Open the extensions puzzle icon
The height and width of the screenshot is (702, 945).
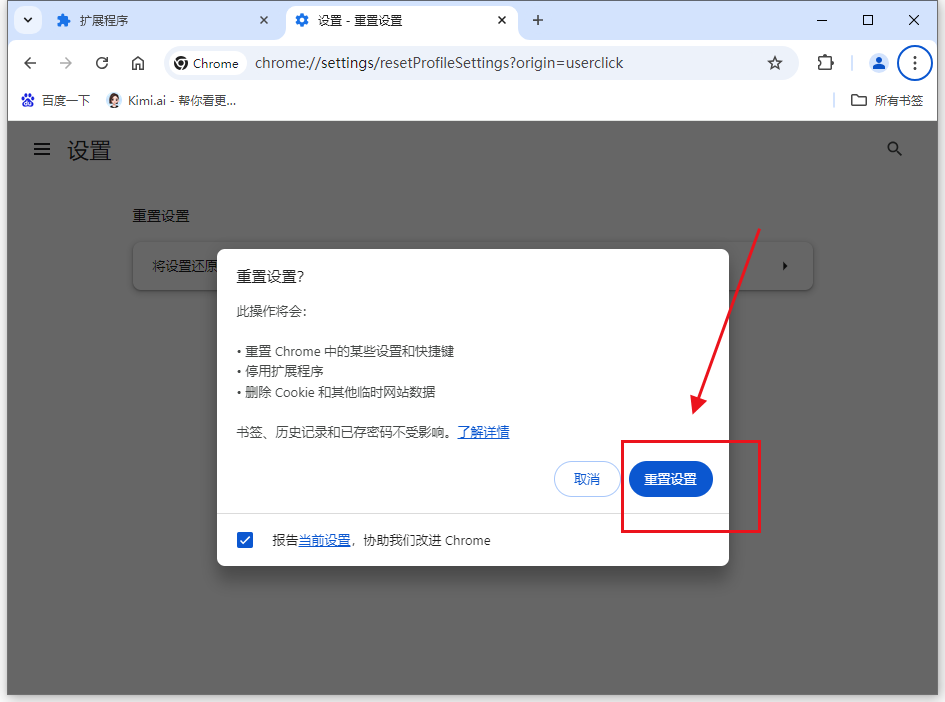pyautogui.click(x=825, y=63)
